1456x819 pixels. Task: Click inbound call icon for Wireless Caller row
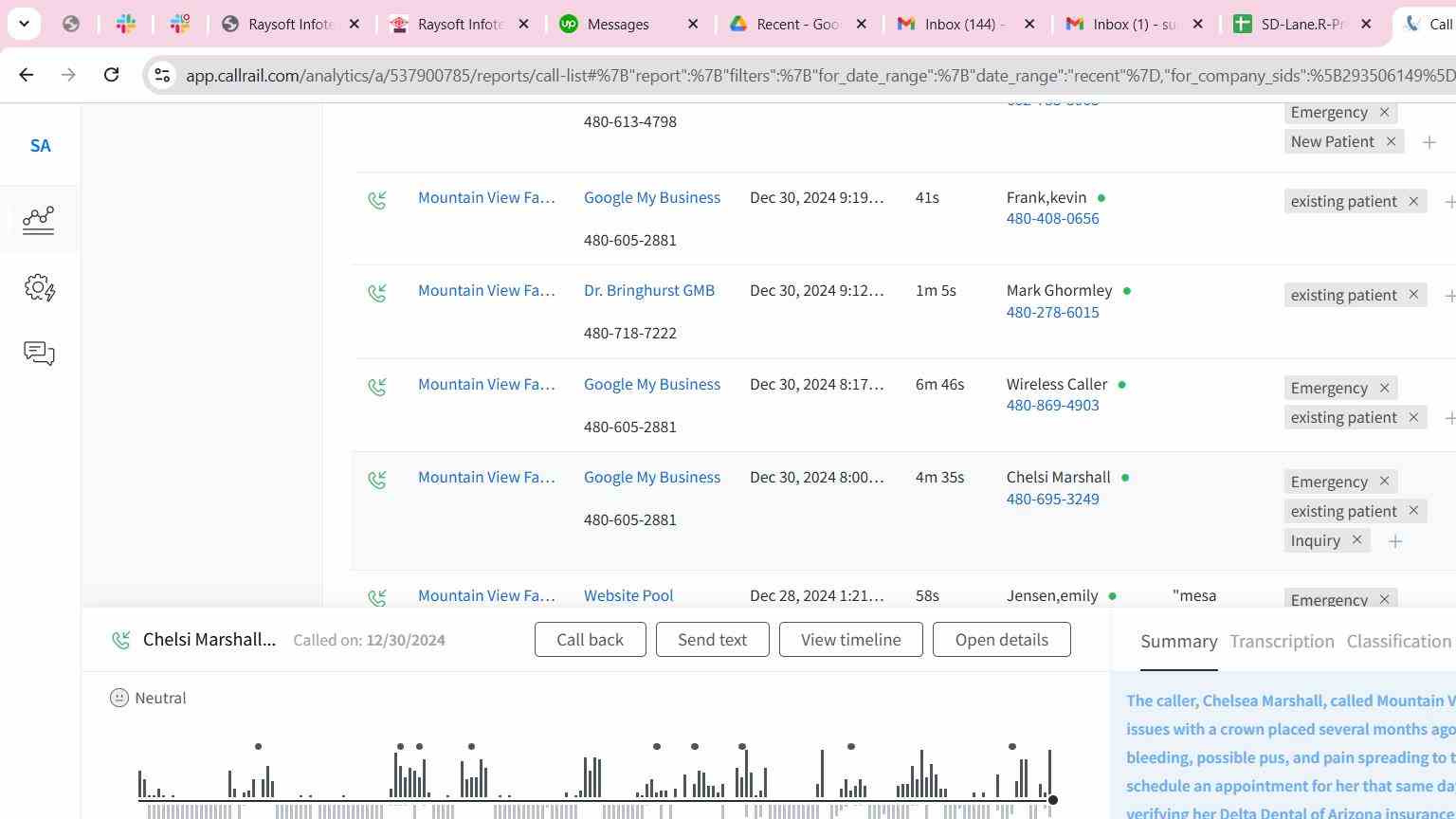click(377, 387)
